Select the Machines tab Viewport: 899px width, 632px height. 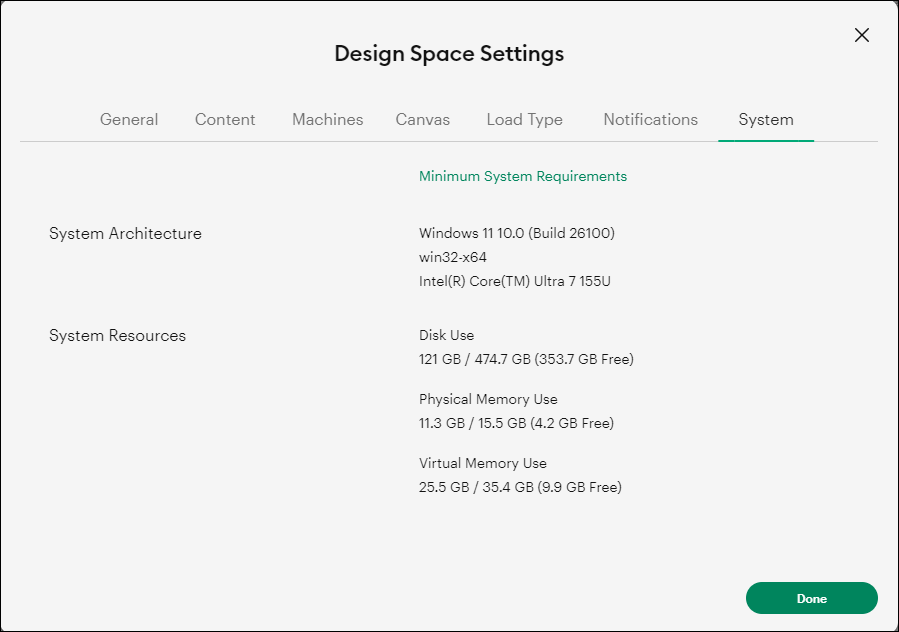pos(327,119)
